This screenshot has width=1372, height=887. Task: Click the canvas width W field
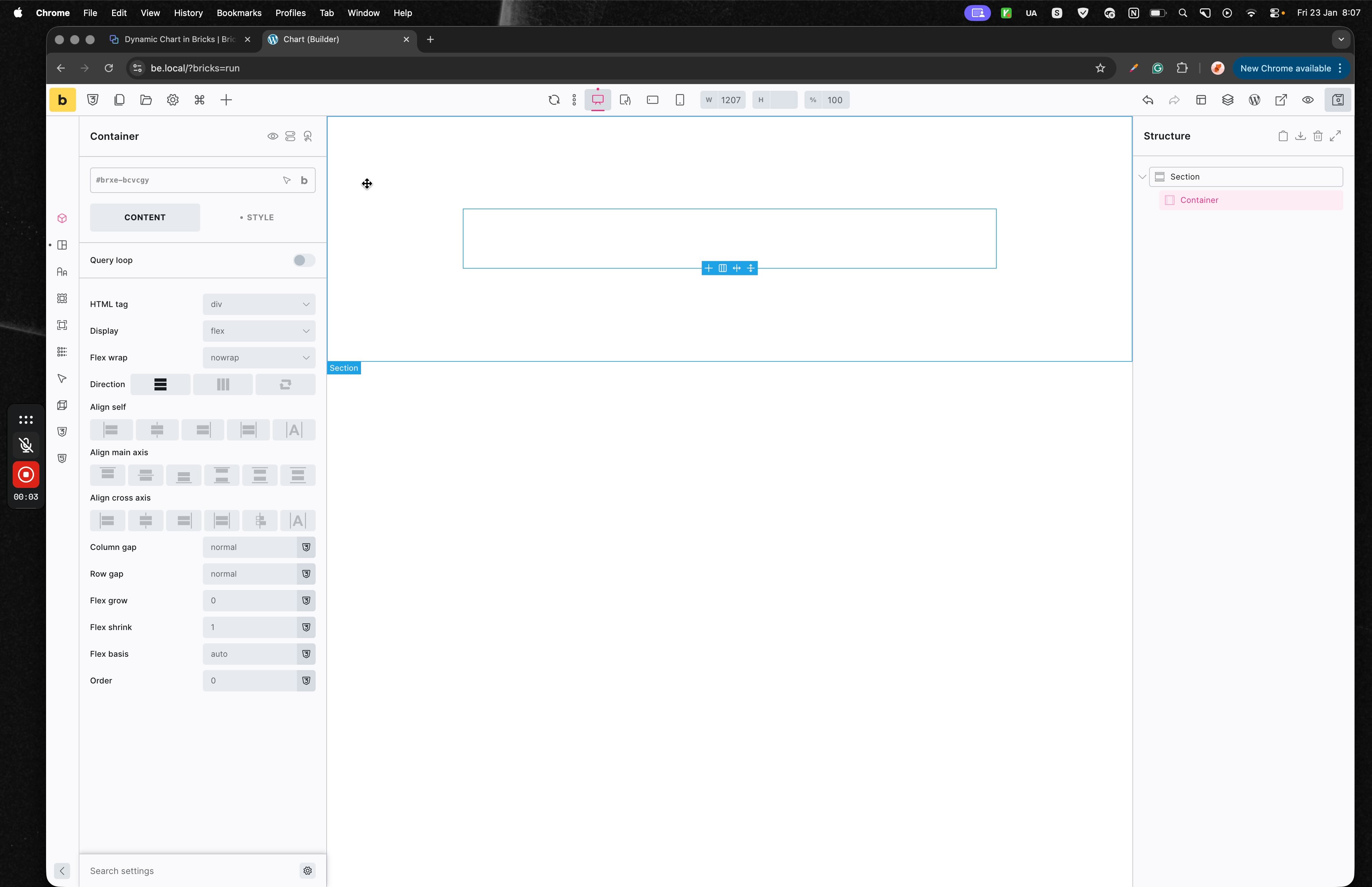tap(723, 100)
